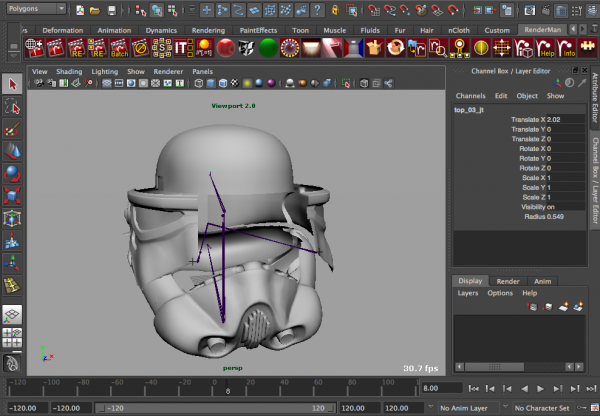The height and width of the screenshot is (416, 600).
Task: Go to start of playback range
Action: point(473,389)
